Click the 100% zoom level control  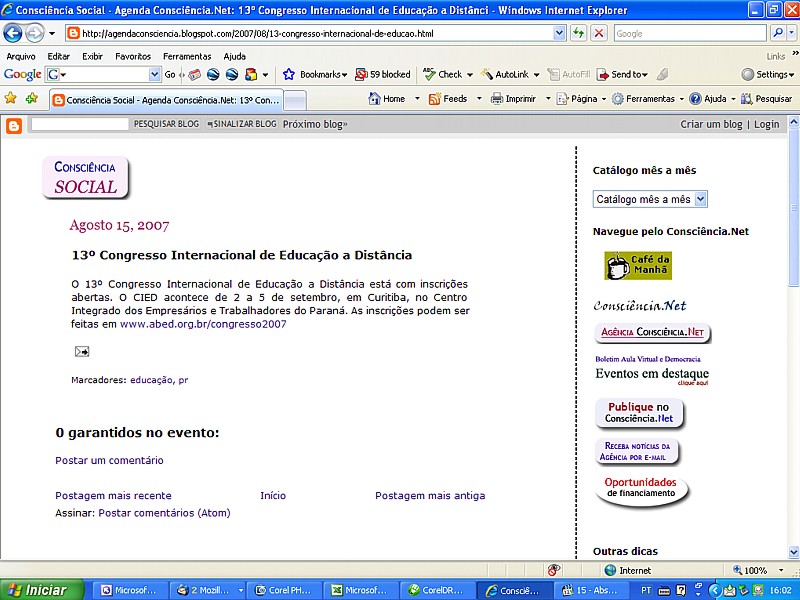coord(750,570)
